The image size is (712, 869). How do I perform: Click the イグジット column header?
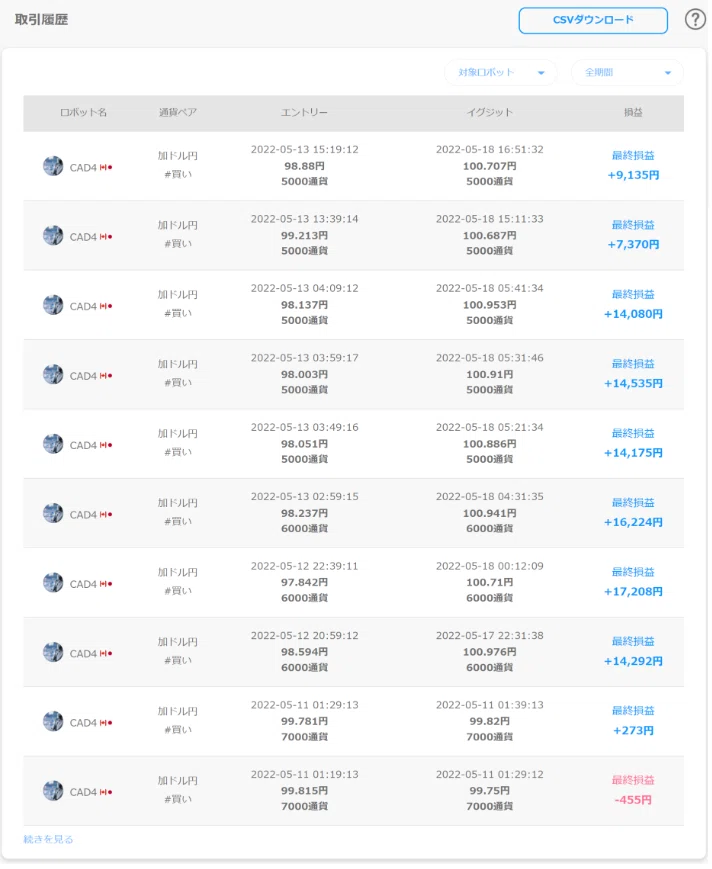click(x=489, y=113)
